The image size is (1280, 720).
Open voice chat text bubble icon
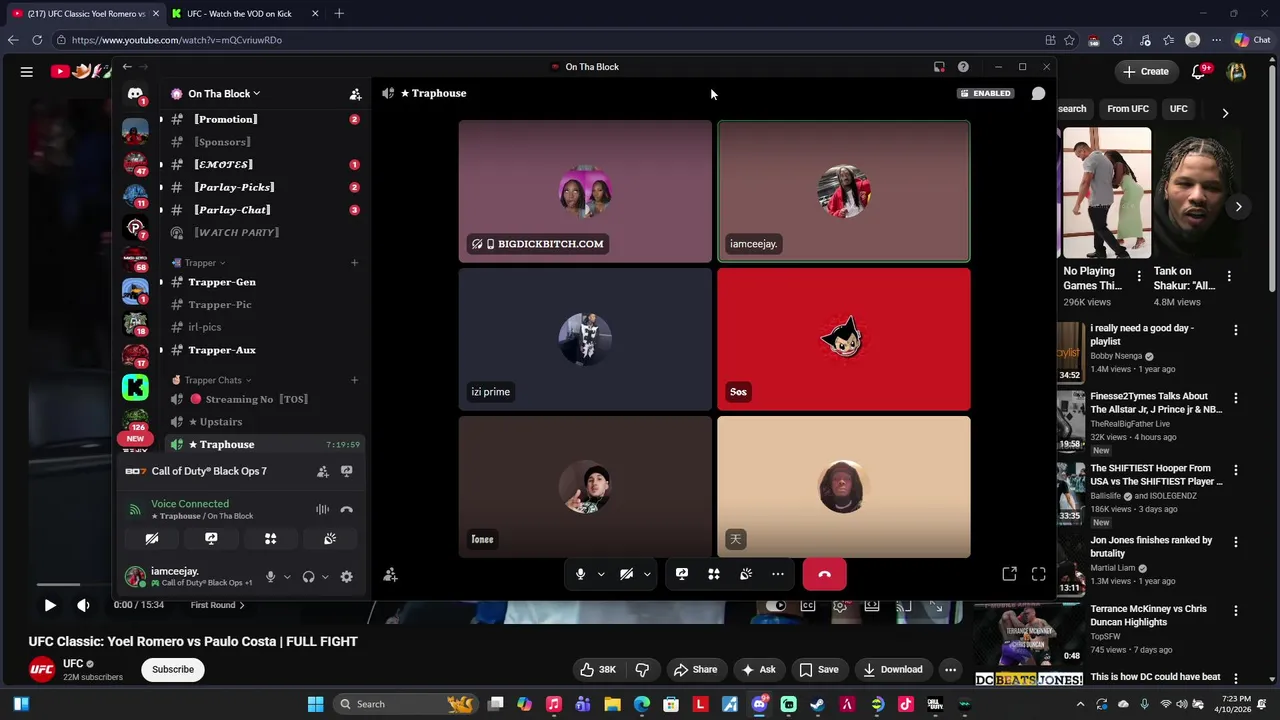[x=1038, y=93]
